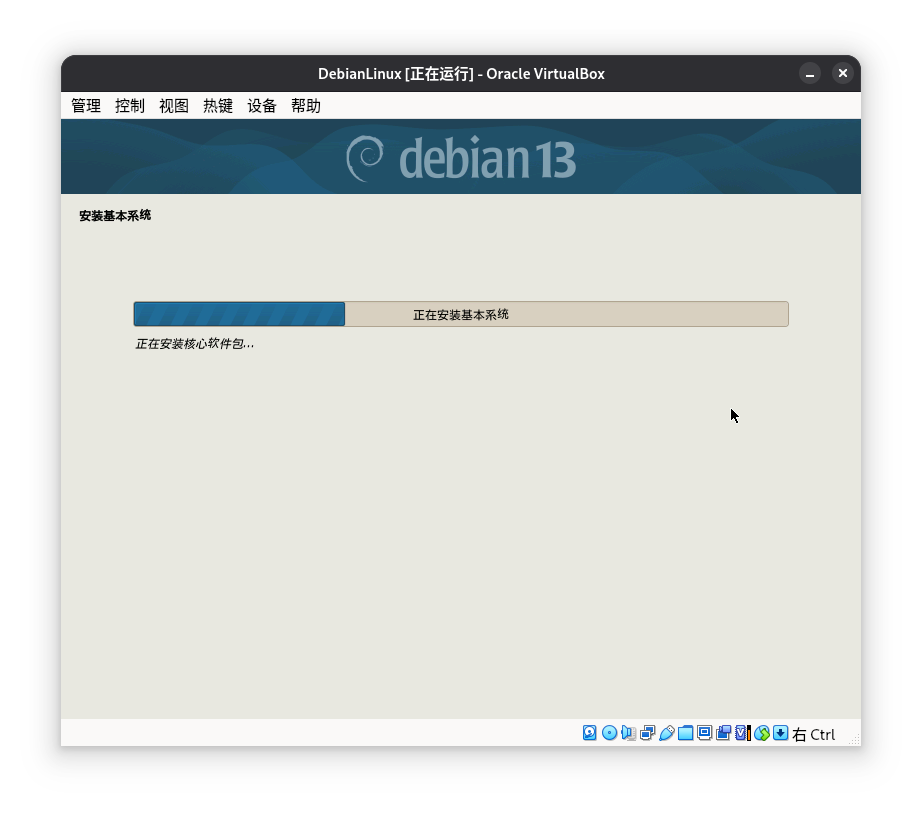Close the DebianLinux VirtualBox window
Viewport: 922px width, 813px height.
tap(843, 73)
